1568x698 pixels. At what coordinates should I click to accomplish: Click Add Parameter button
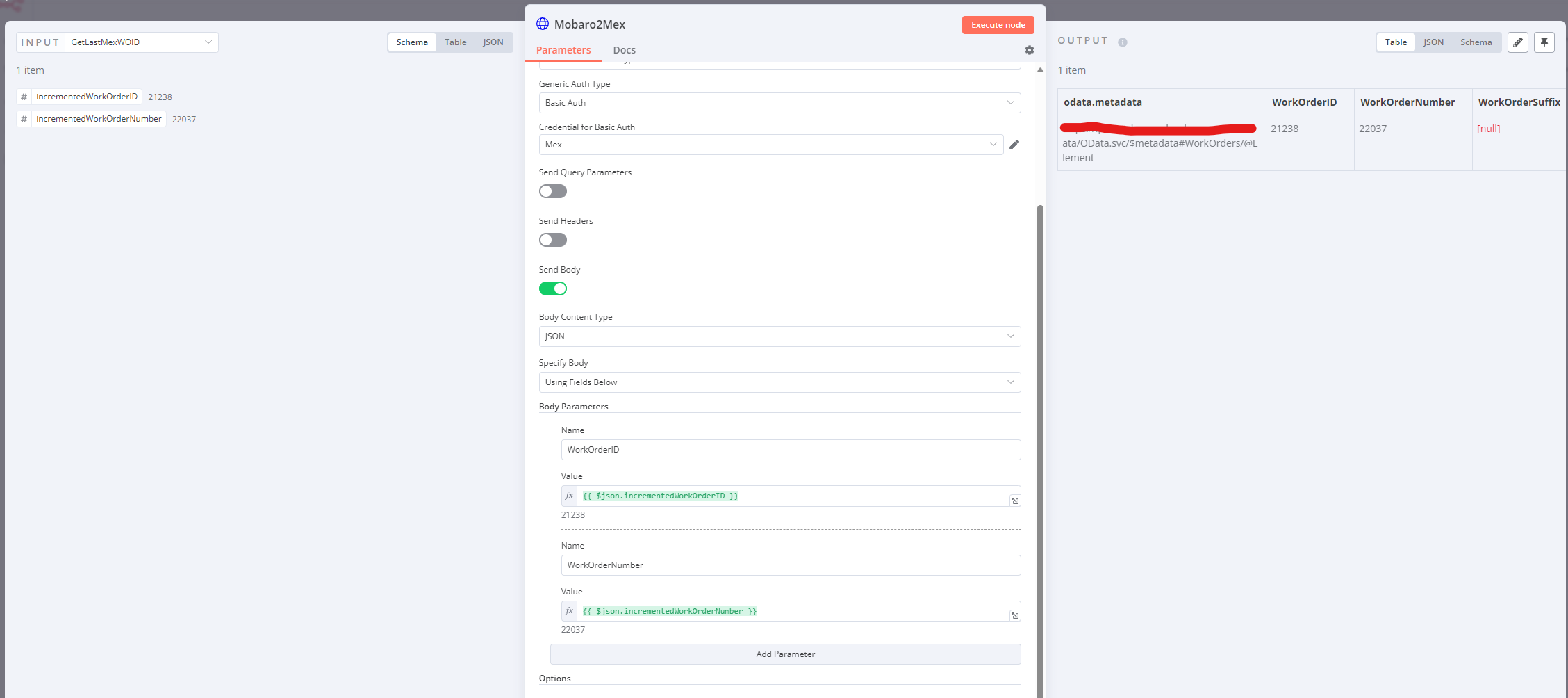tap(784, 654)
